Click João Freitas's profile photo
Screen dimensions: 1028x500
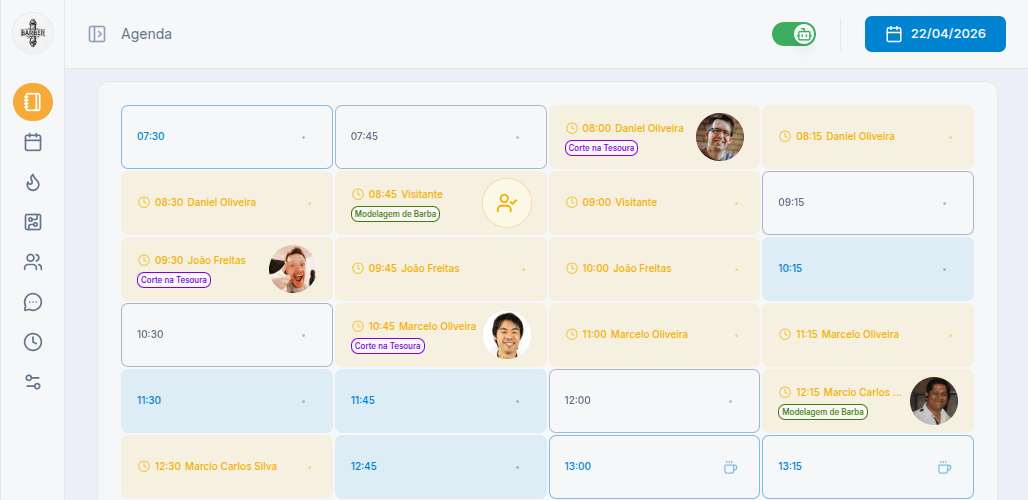point(293,269)
